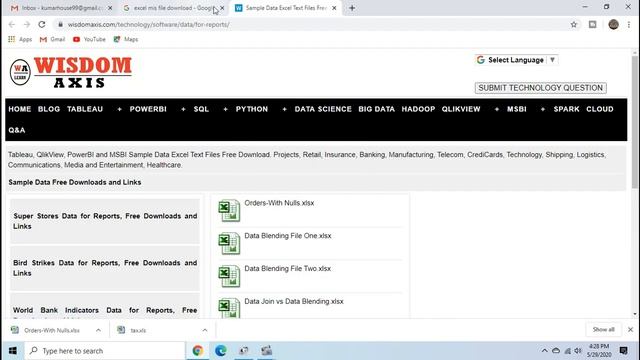Viewport: 640px width, 360px height.
Task: Close the Sample Data Excel tab
Action: (334, 8)
